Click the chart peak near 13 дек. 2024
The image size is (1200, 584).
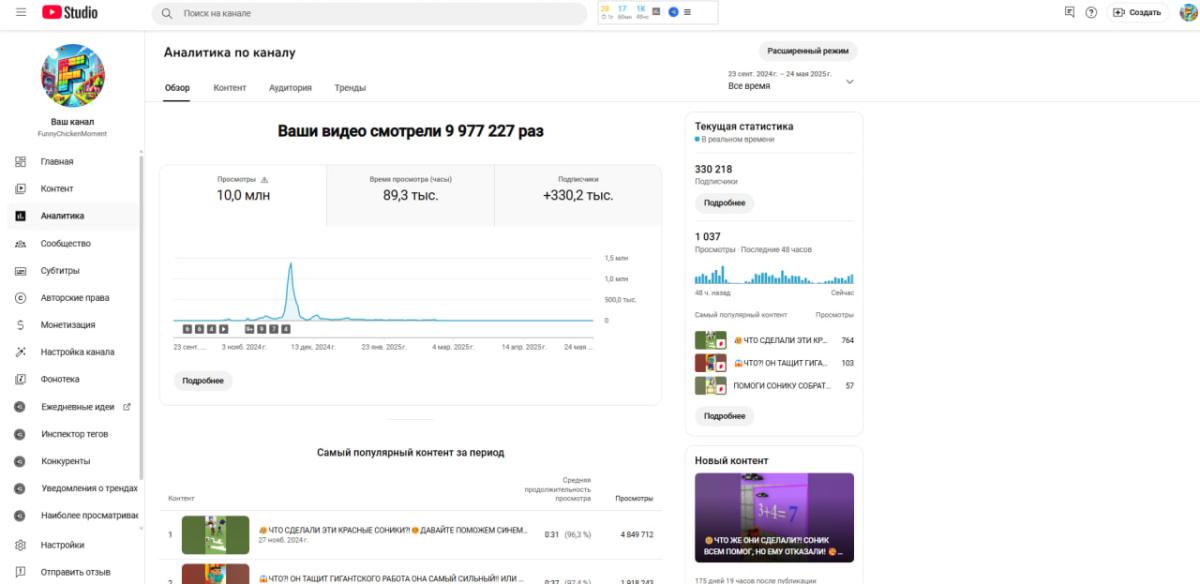pyautogui.click(x=290, y=265)
